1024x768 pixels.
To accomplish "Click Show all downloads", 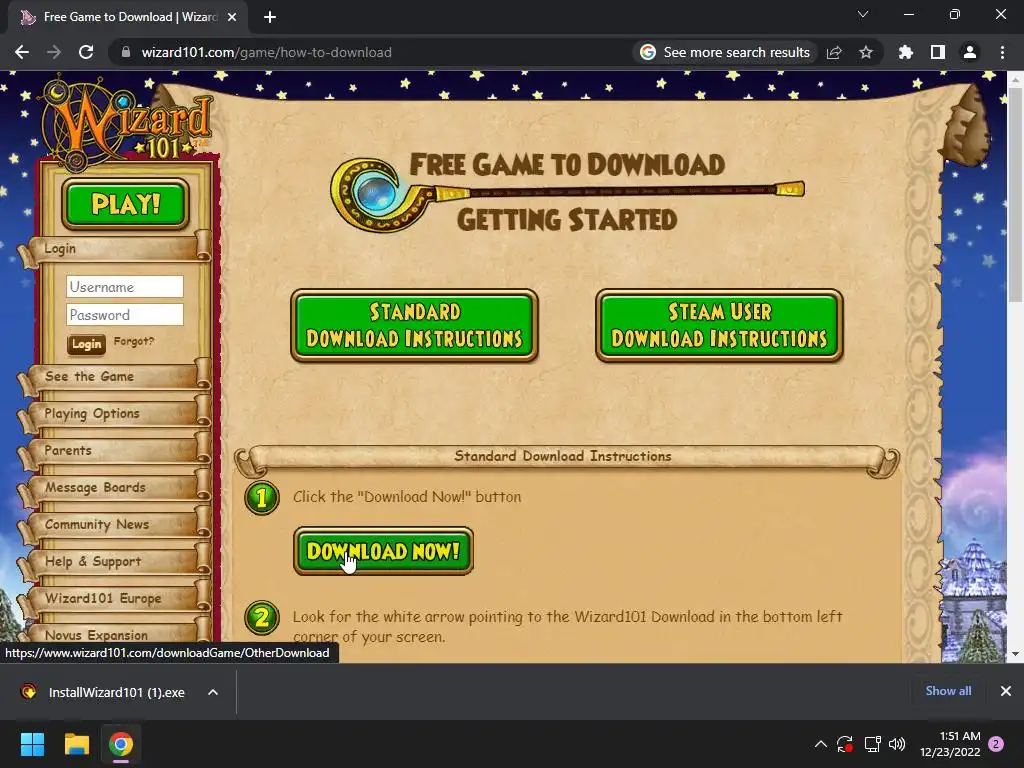I will [x=948, y=691].
